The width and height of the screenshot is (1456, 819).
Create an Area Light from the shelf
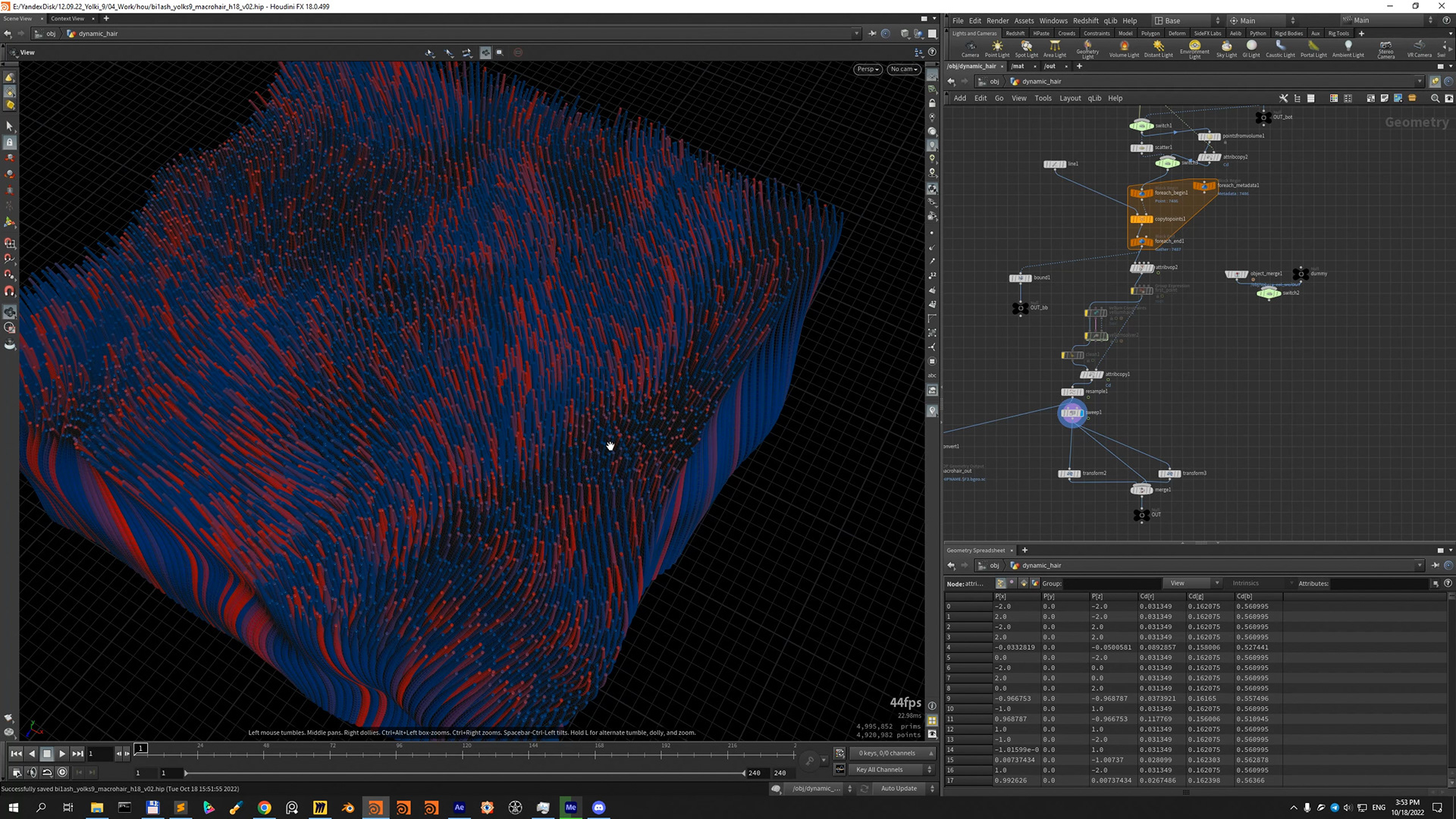click(1054, 49)
